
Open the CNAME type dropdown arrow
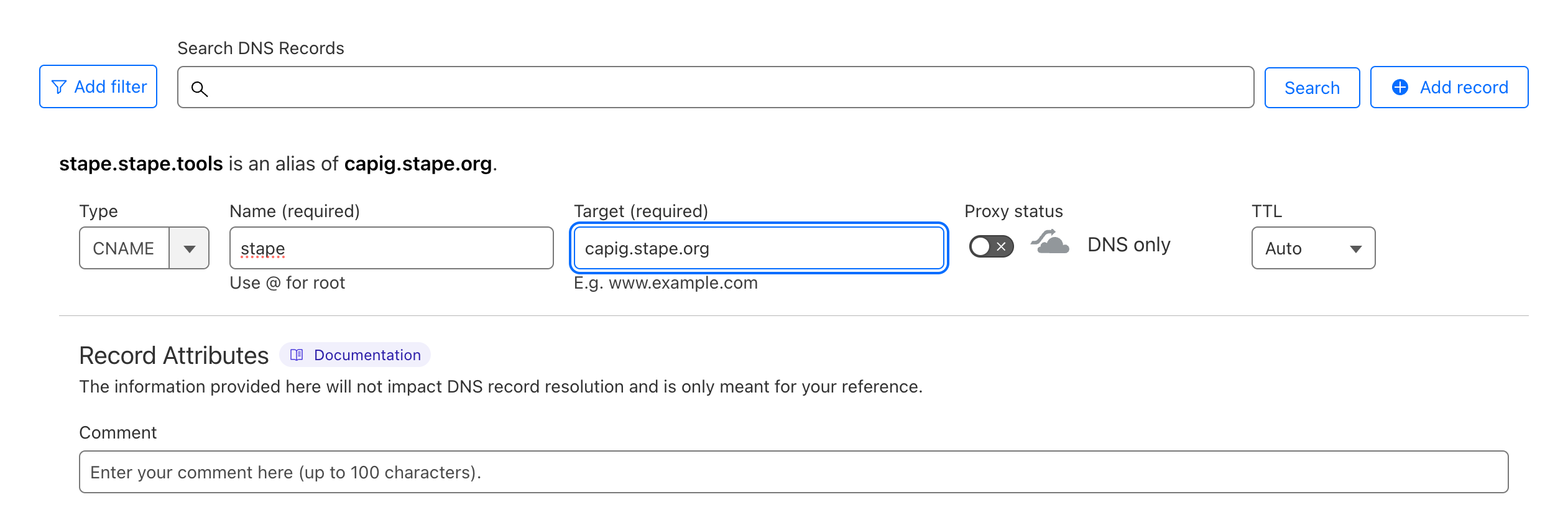tap(190, 248)
